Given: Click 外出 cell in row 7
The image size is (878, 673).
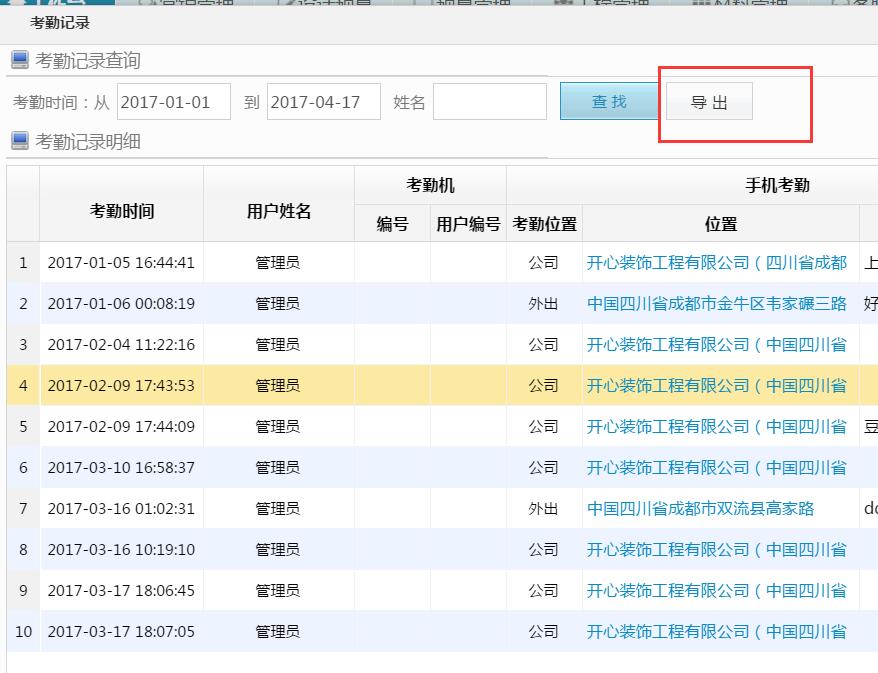Looking at the screenshot, I should (544, 509).
